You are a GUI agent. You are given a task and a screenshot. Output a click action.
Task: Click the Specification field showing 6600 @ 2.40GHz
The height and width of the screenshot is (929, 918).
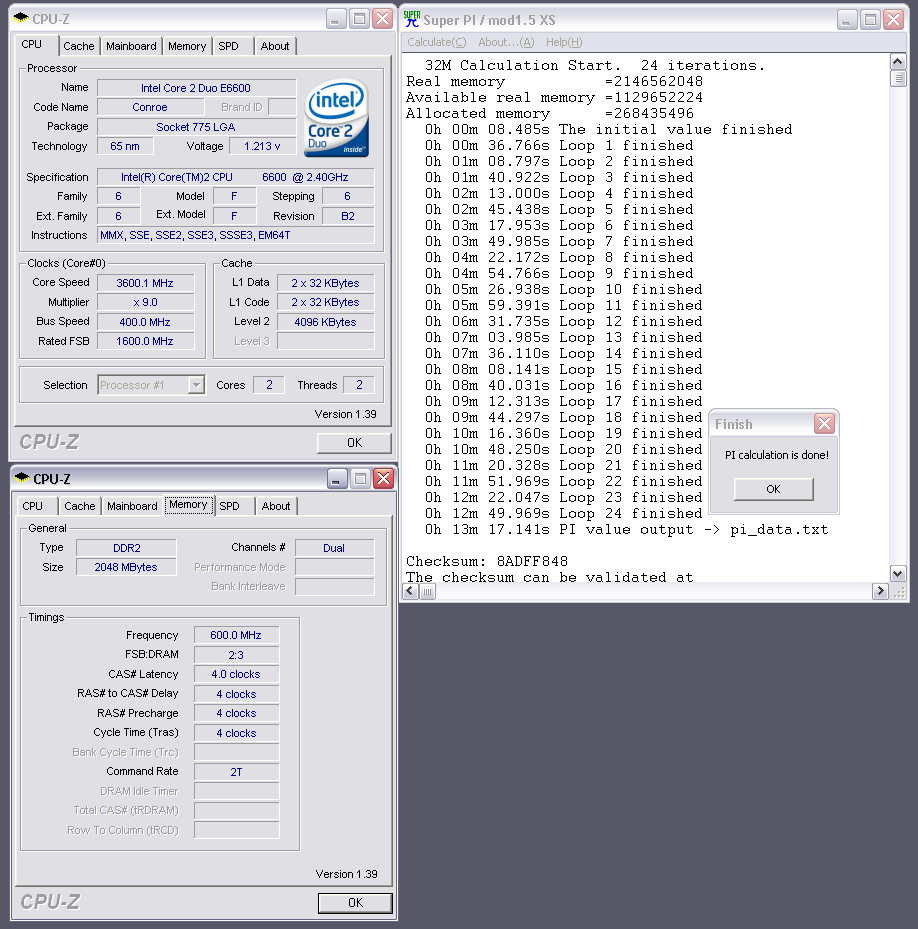(236, 177)
